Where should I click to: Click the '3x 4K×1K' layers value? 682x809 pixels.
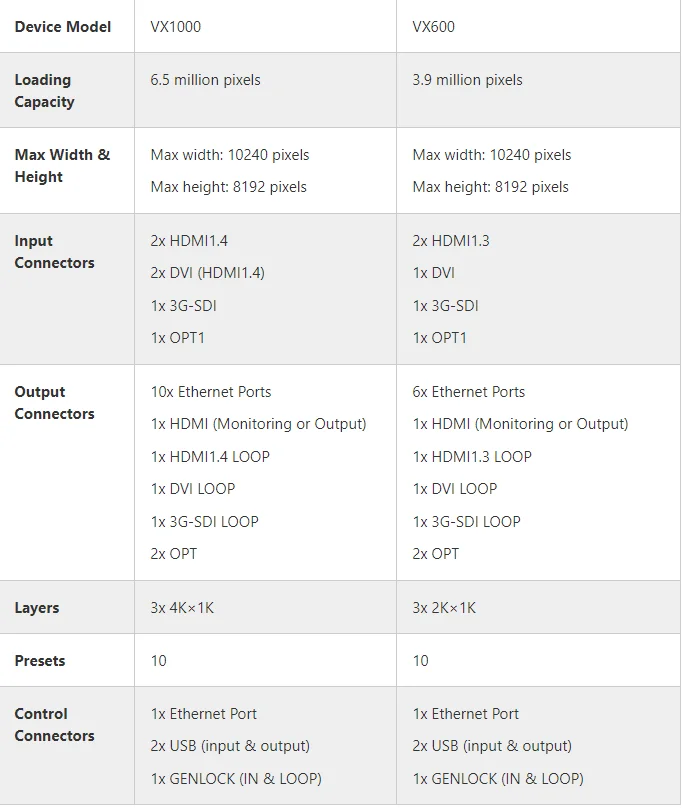(182, 608)
